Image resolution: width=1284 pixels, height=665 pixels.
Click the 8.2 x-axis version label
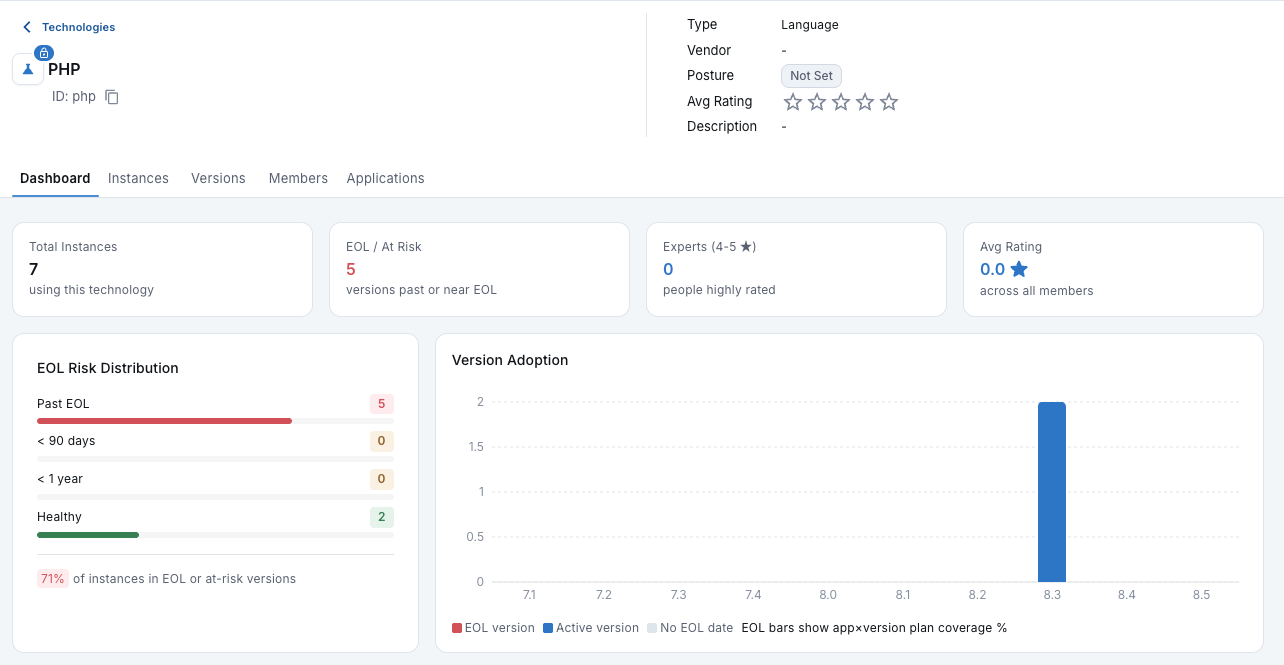pos(977,595)
